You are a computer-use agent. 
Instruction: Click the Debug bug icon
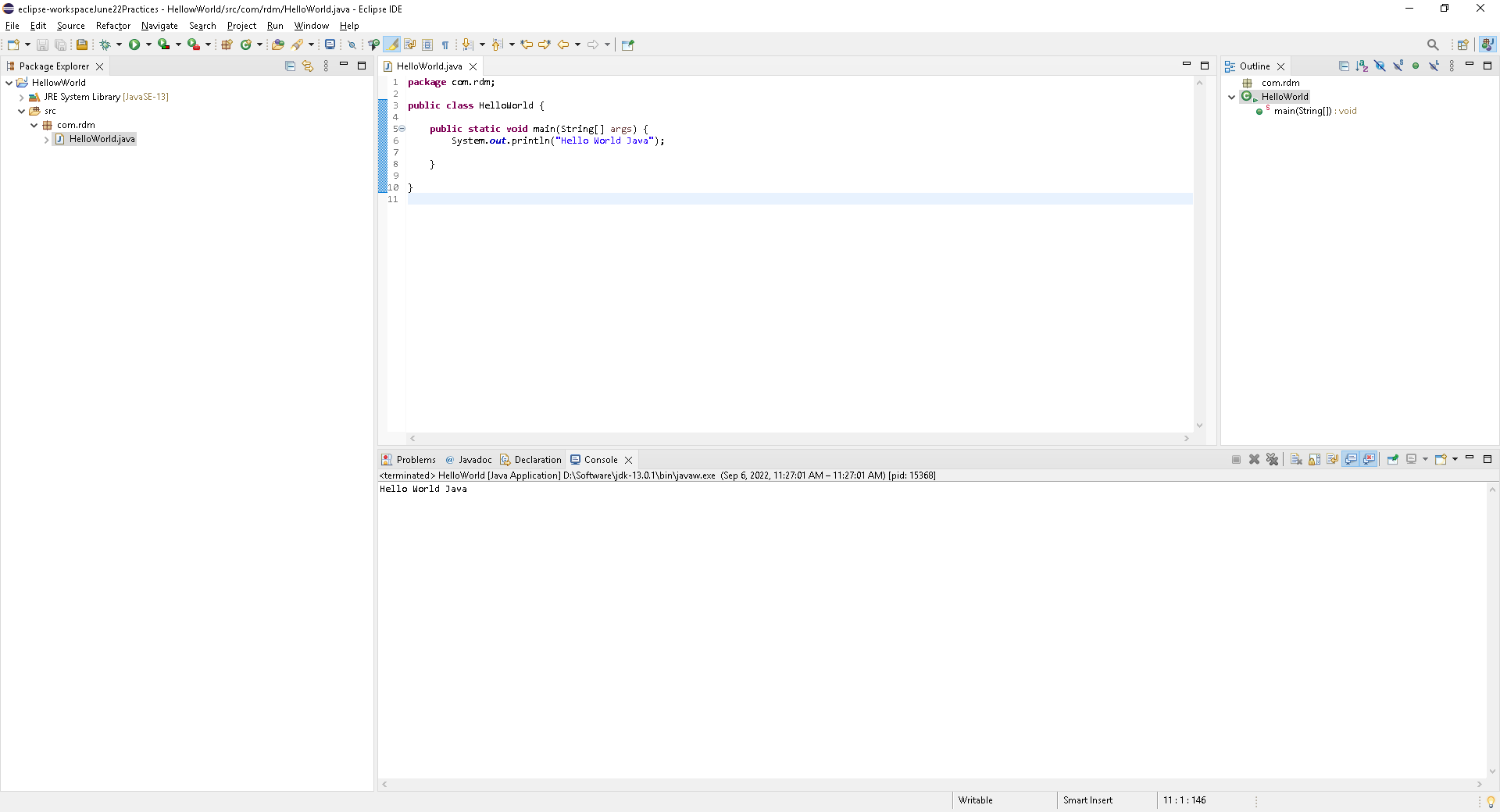pyautogui.click(x=105, y=45)
